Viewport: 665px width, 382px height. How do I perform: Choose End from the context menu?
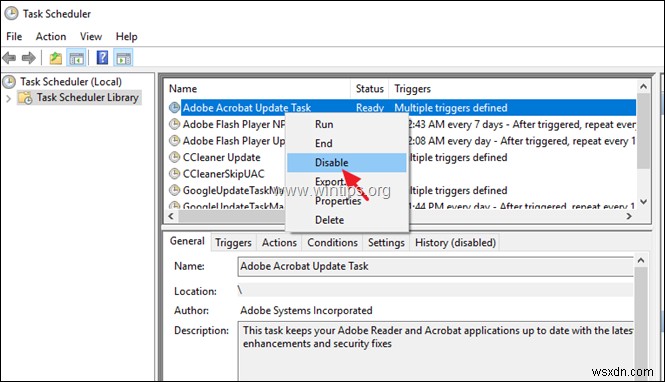point(346,143)
